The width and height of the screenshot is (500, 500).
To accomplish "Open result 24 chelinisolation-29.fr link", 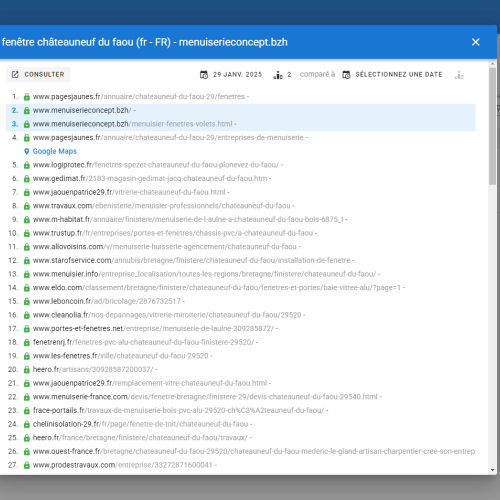I will coord(140,424).
